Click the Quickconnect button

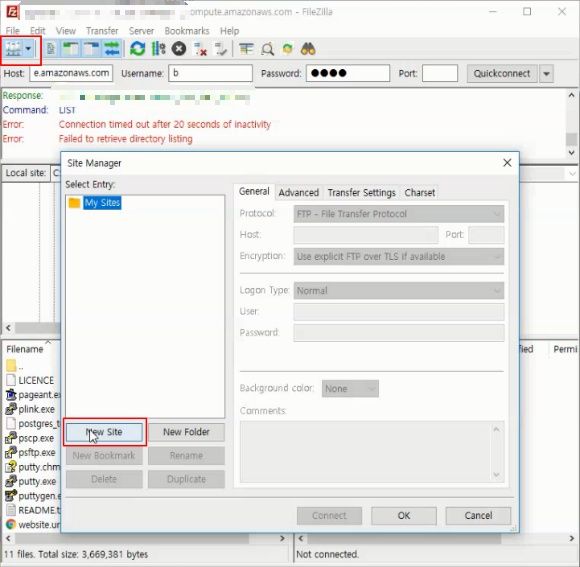(502, 73)
